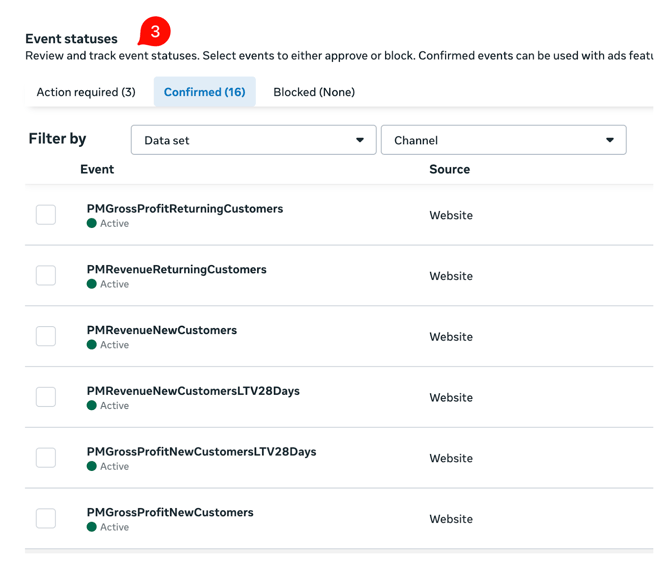Viewport: 670px width, 570px height.
Task: Open the Blocked (None) tab
Action: pyautogui.click(x=314, y=92)
